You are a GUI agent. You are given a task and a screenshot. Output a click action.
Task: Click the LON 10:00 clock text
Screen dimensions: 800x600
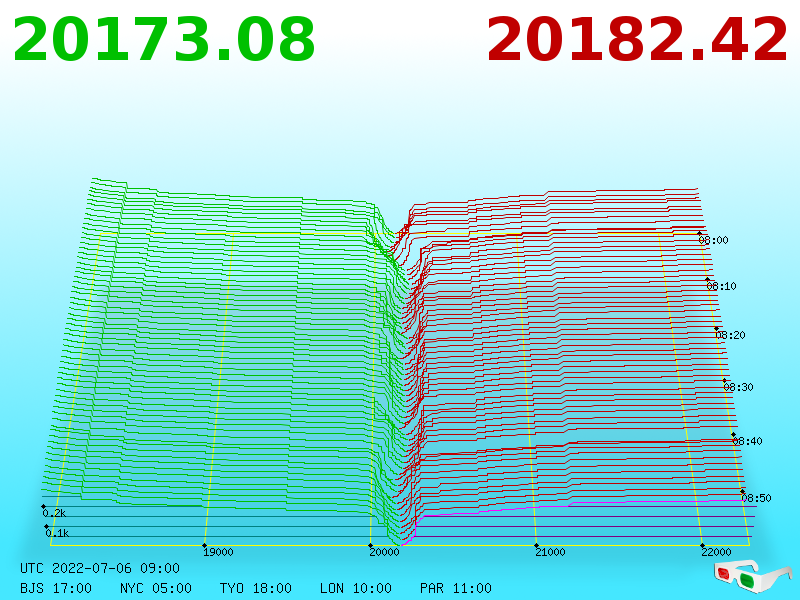(x=356, y=588)
